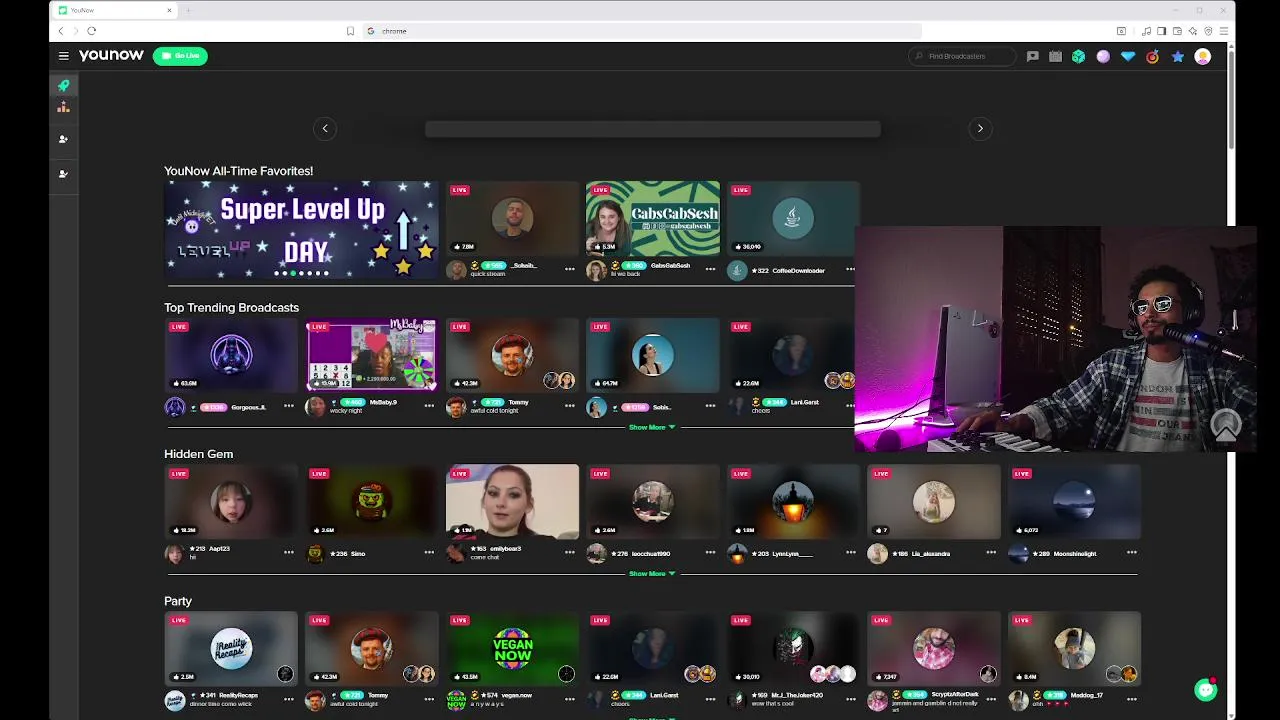Open the messages chat icon in header
The width and height of the screenshot is (1280, 720).
[x=1032, y=57]
